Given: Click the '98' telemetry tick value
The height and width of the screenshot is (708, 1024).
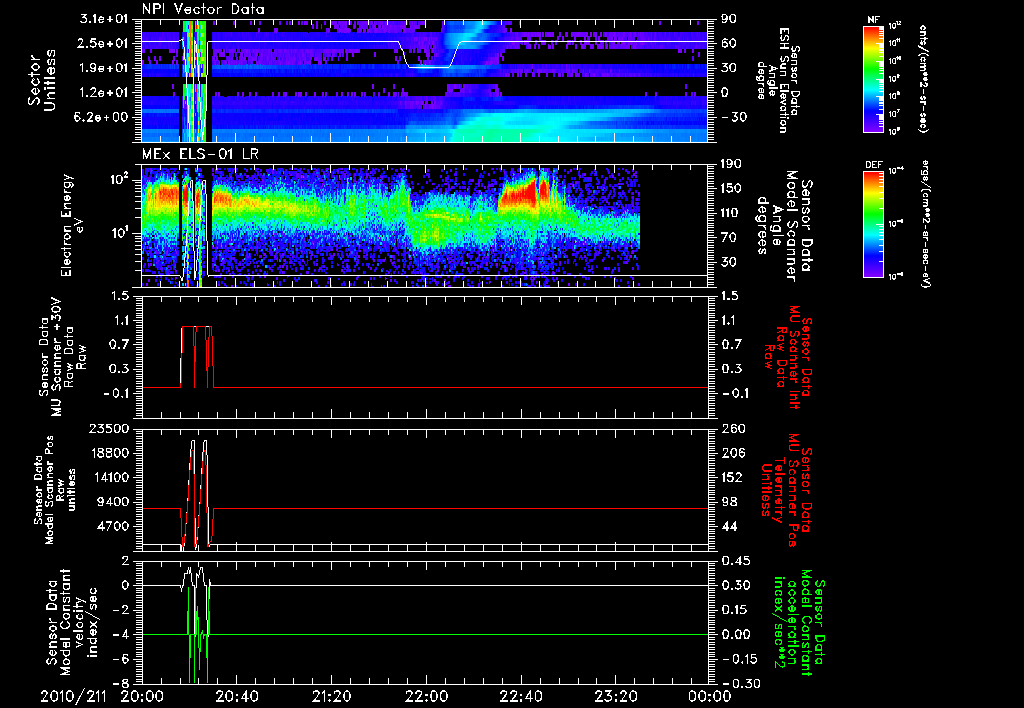Looking at the screenshot, I should tap(729, 502).
